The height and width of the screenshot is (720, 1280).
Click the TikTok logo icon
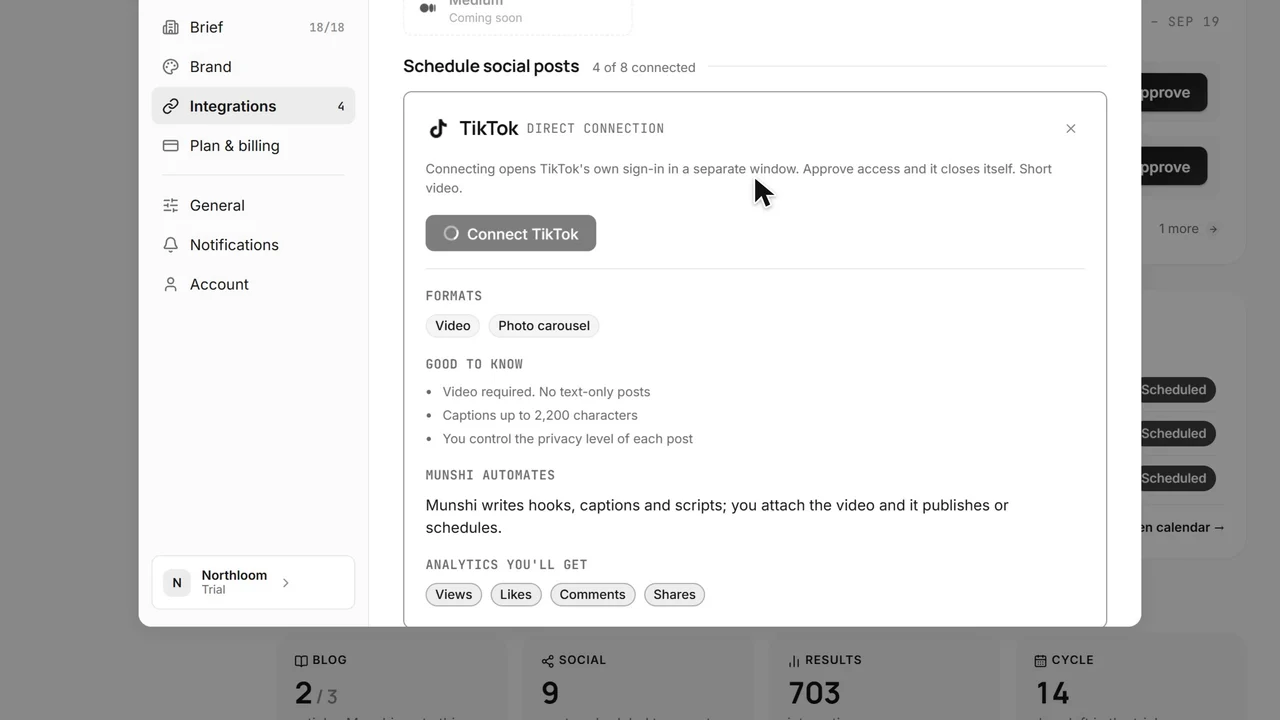pos(437,128)
